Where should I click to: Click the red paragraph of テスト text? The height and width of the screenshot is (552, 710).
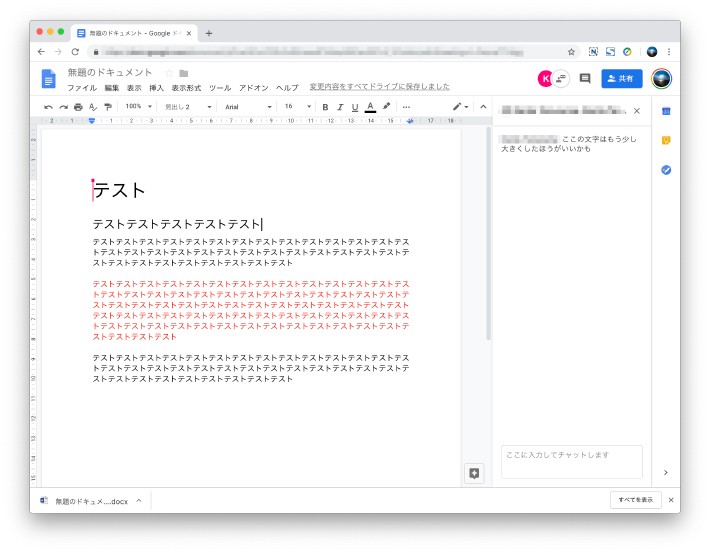pos(251,310)
